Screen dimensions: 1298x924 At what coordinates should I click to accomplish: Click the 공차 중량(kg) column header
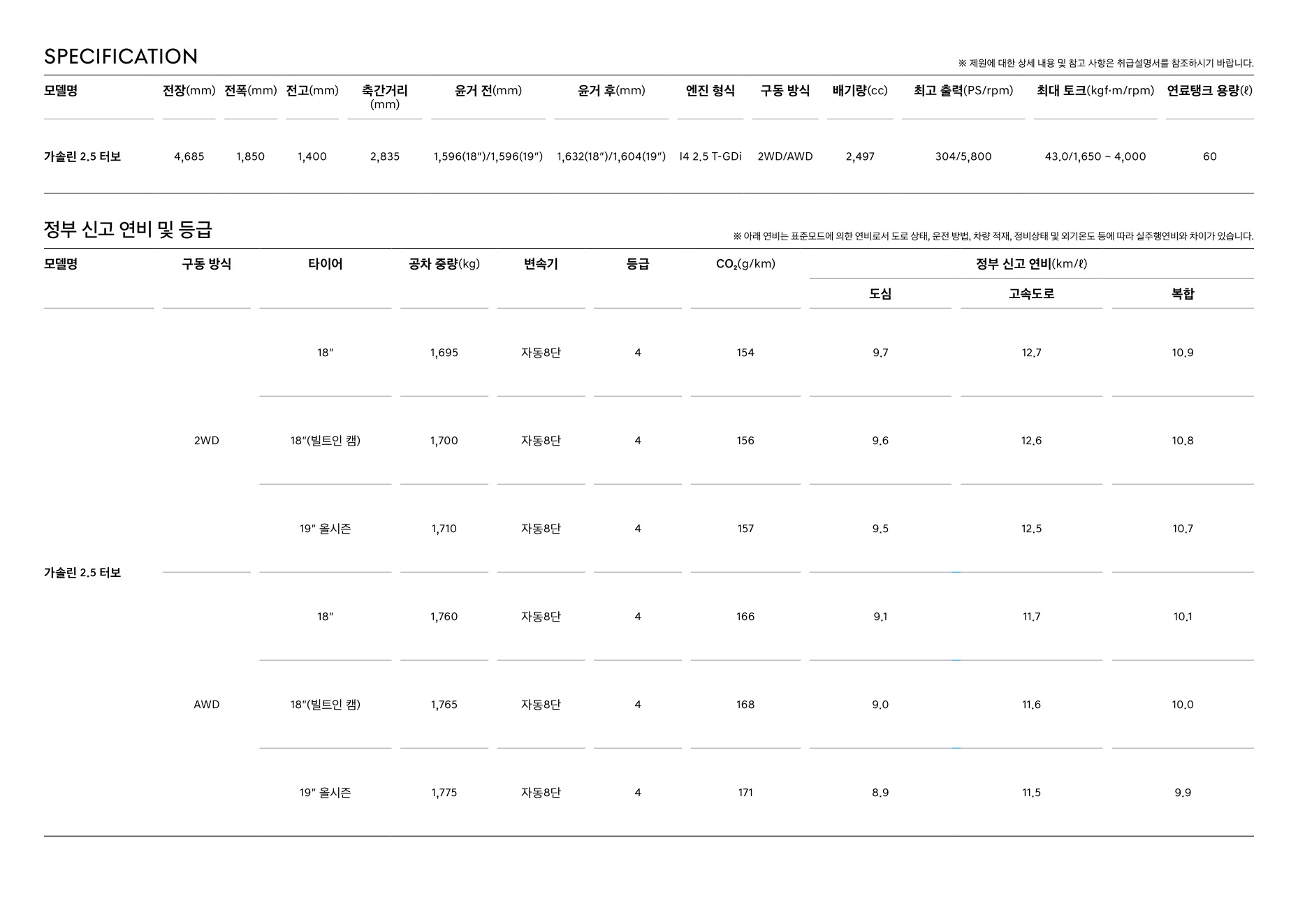coord(444,264)
